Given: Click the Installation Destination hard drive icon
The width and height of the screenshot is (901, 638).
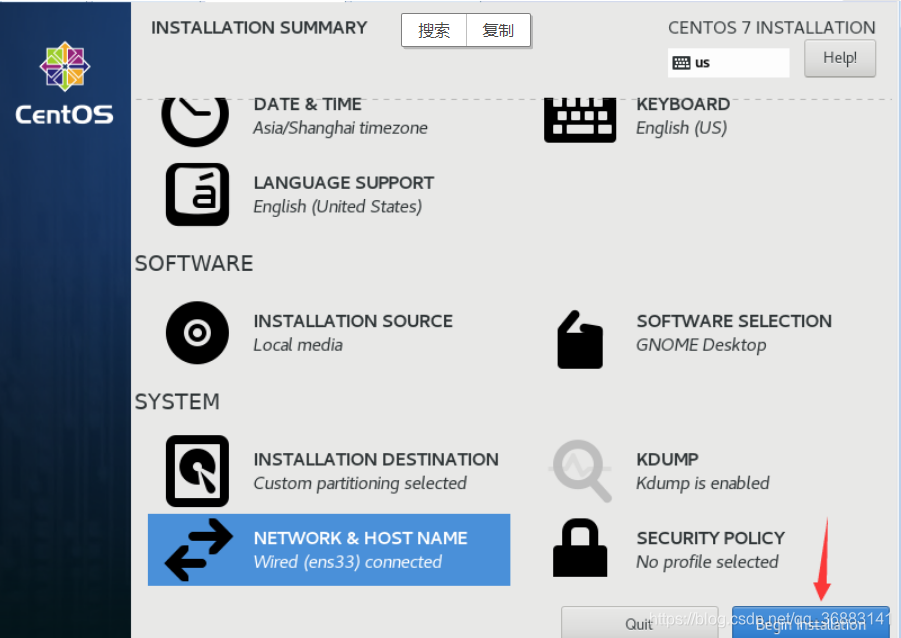Looking at the screenshot, I should click(x=197, y=471).
